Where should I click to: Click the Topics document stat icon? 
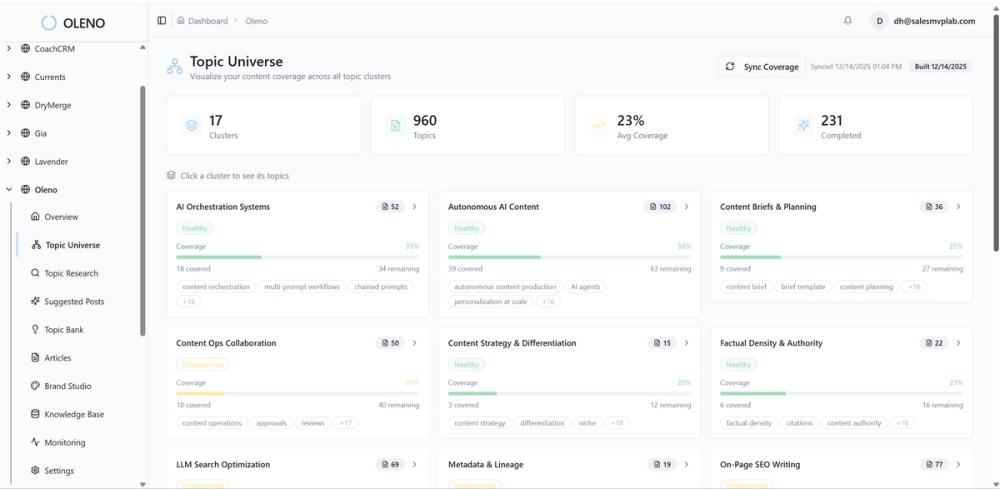tap(395, 126)
